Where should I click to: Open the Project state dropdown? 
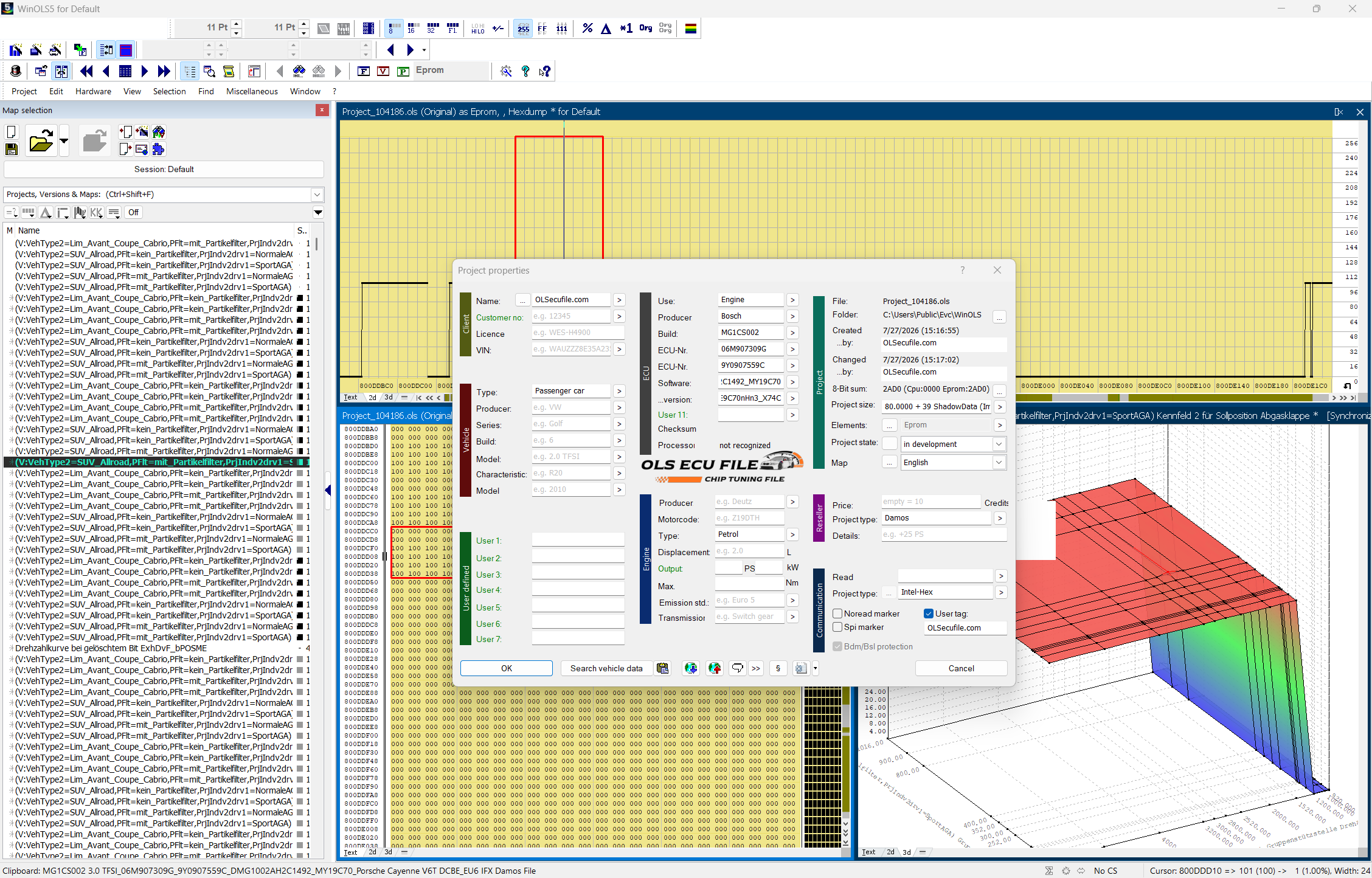coord(999,444)
